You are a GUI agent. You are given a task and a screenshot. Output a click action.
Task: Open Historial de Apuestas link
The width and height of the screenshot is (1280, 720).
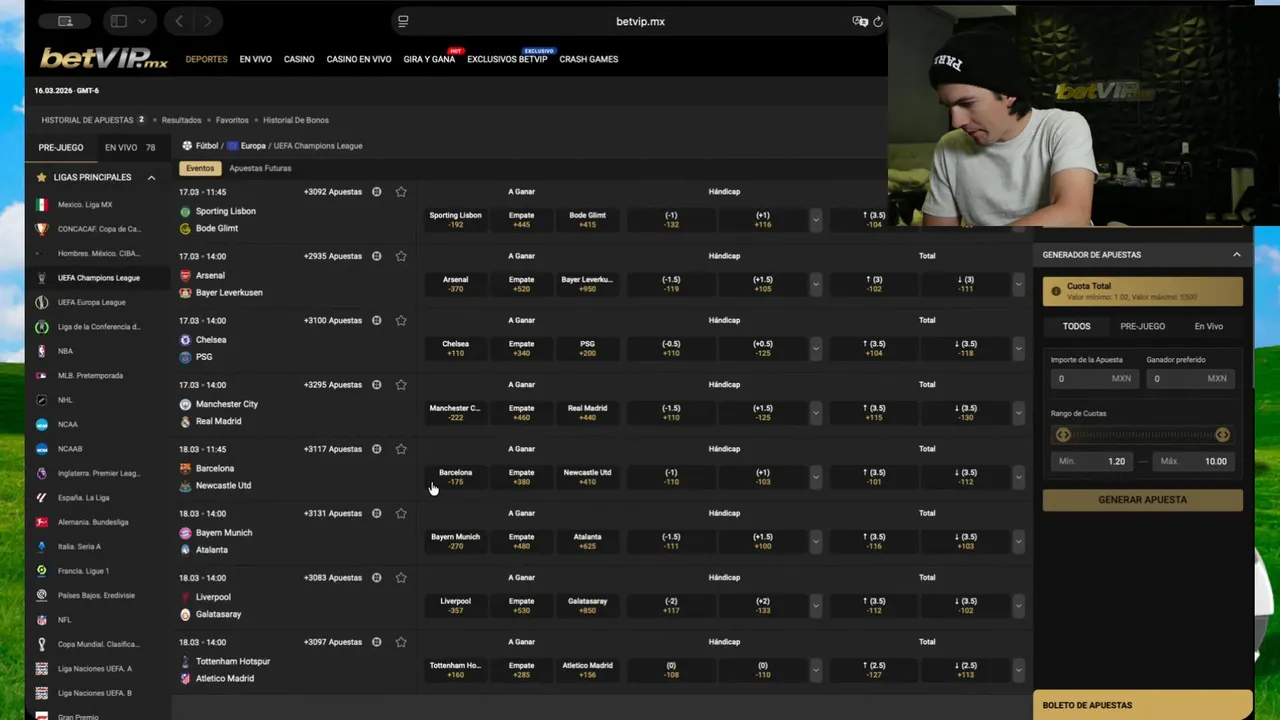click(87, 120)
